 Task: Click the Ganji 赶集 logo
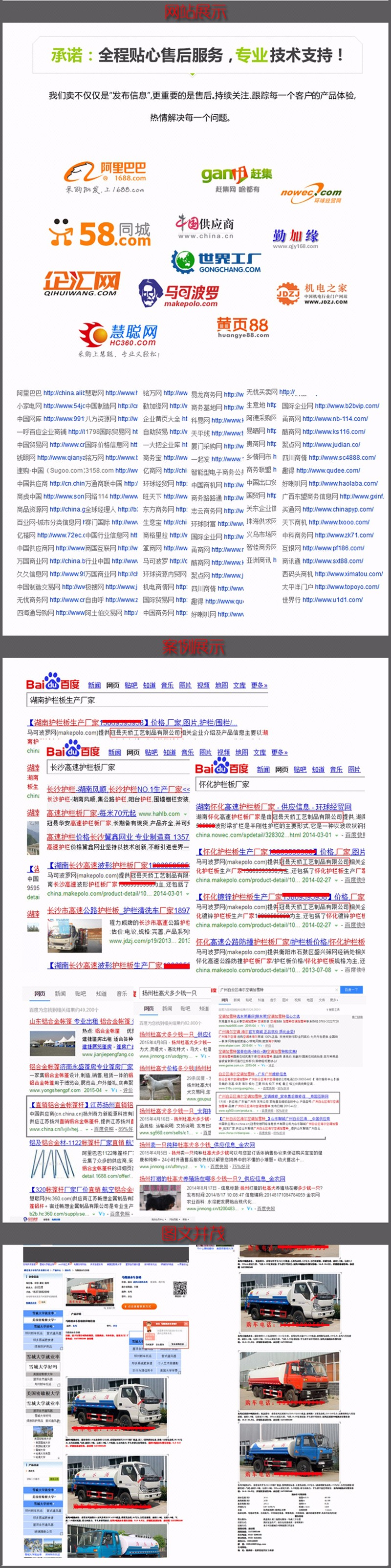[236, 178]
